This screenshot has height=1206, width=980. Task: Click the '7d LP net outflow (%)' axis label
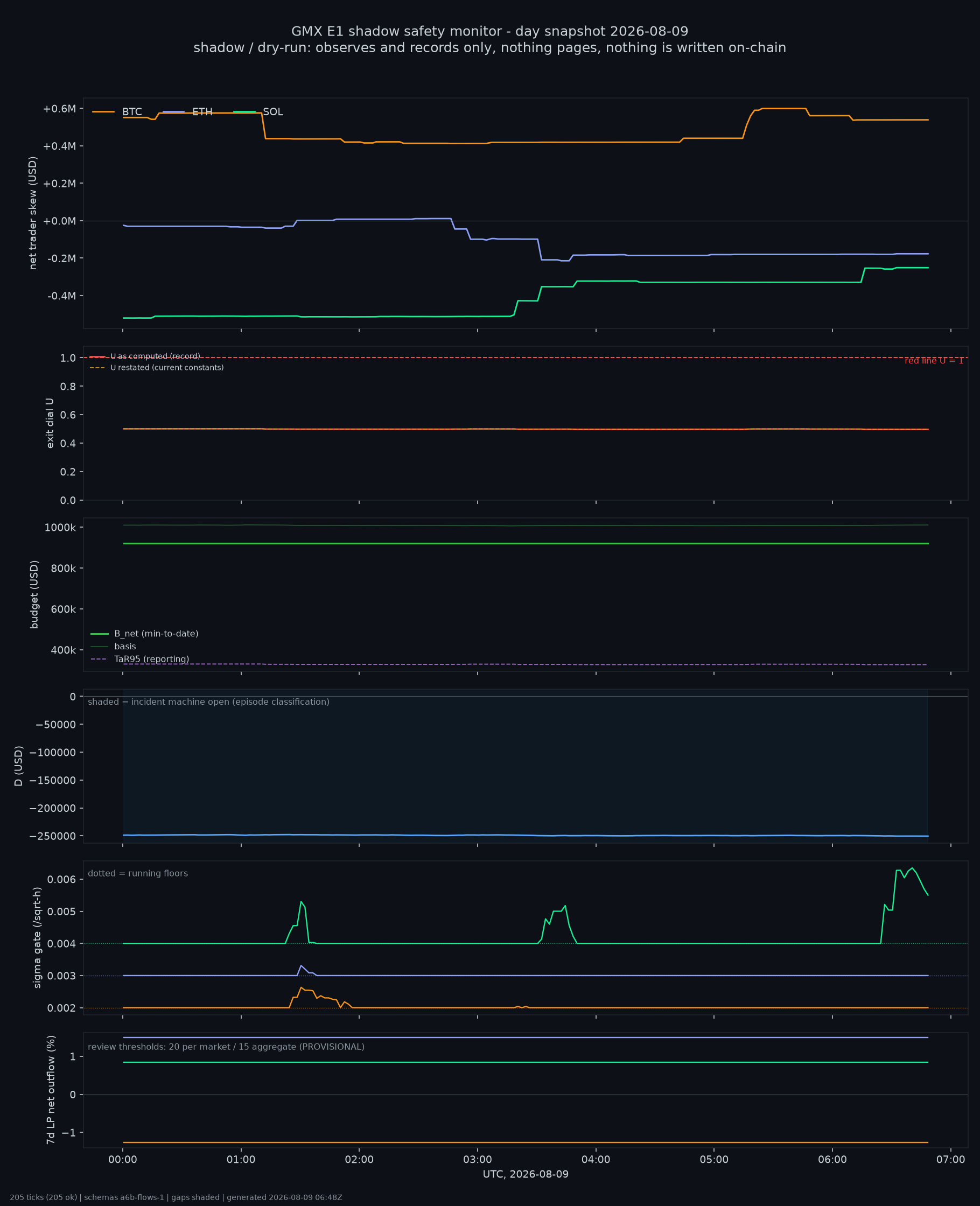[x=51, y=1090]
